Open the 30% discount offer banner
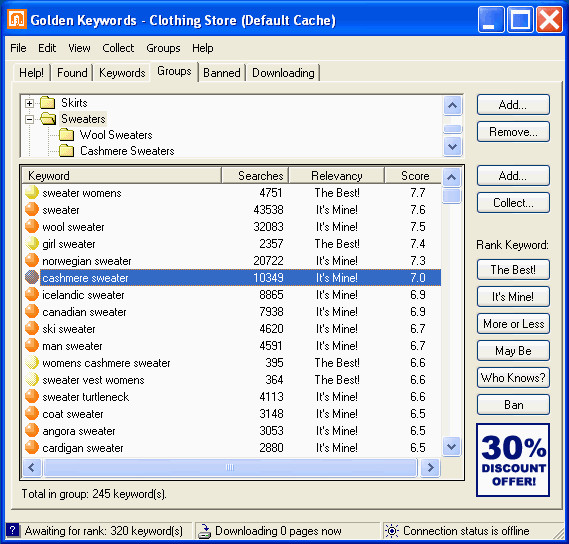The width and height of the screenshot is (569, 544). pos(513,460)
